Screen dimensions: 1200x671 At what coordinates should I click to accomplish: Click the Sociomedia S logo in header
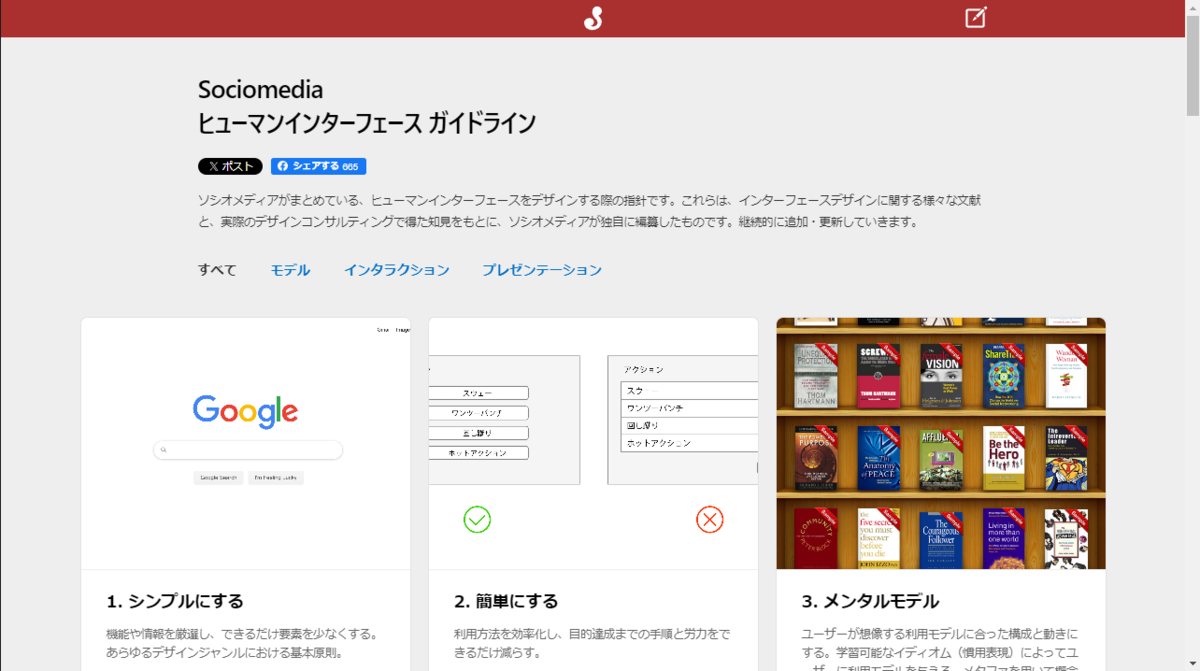click(x=593, y=18)
